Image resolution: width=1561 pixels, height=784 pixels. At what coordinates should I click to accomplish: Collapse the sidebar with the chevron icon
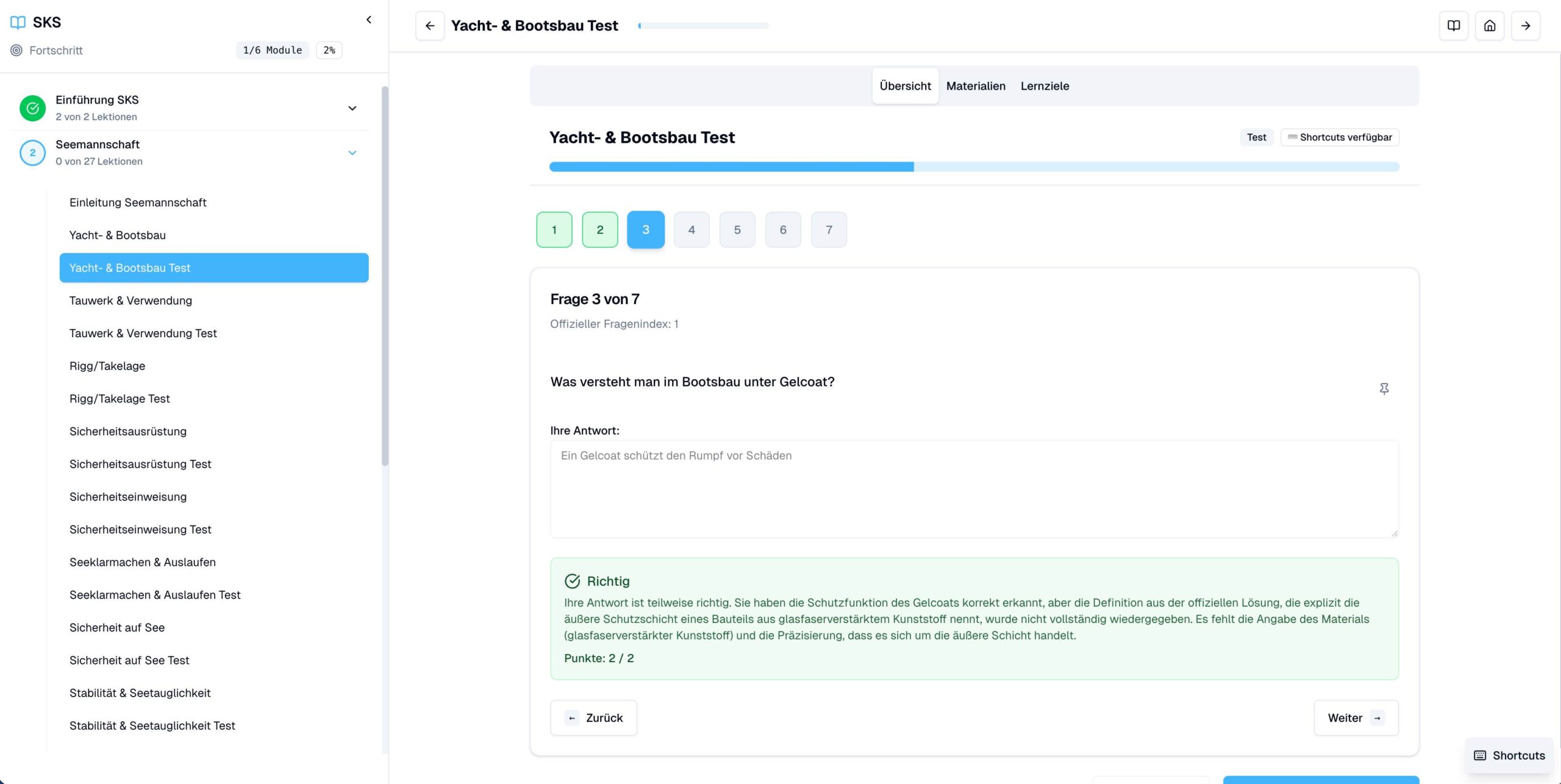(368, 20)
